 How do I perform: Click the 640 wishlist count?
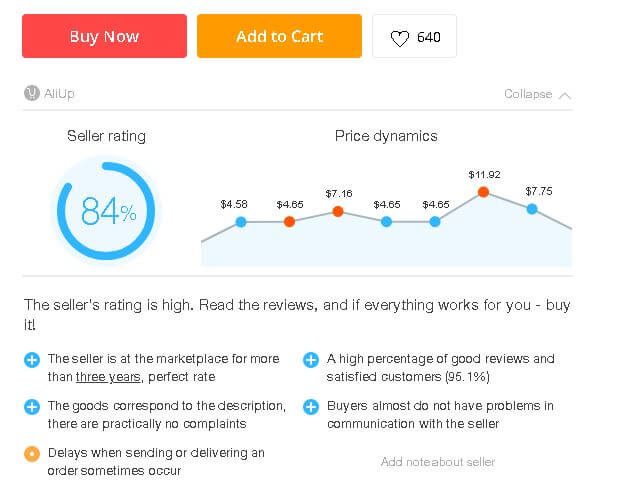(429, 38)
